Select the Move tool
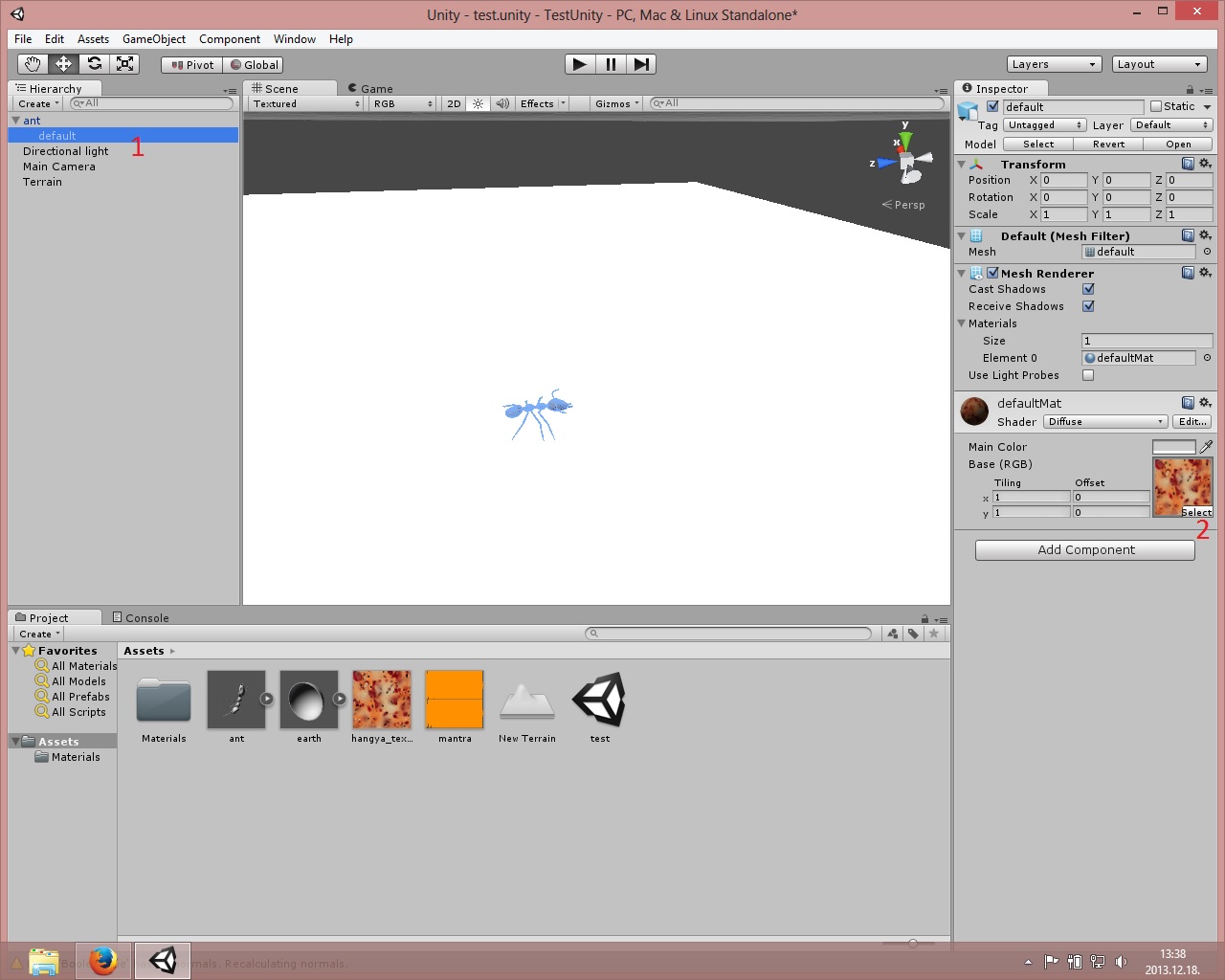1225x980 pixels. click(x=63, y=64)
